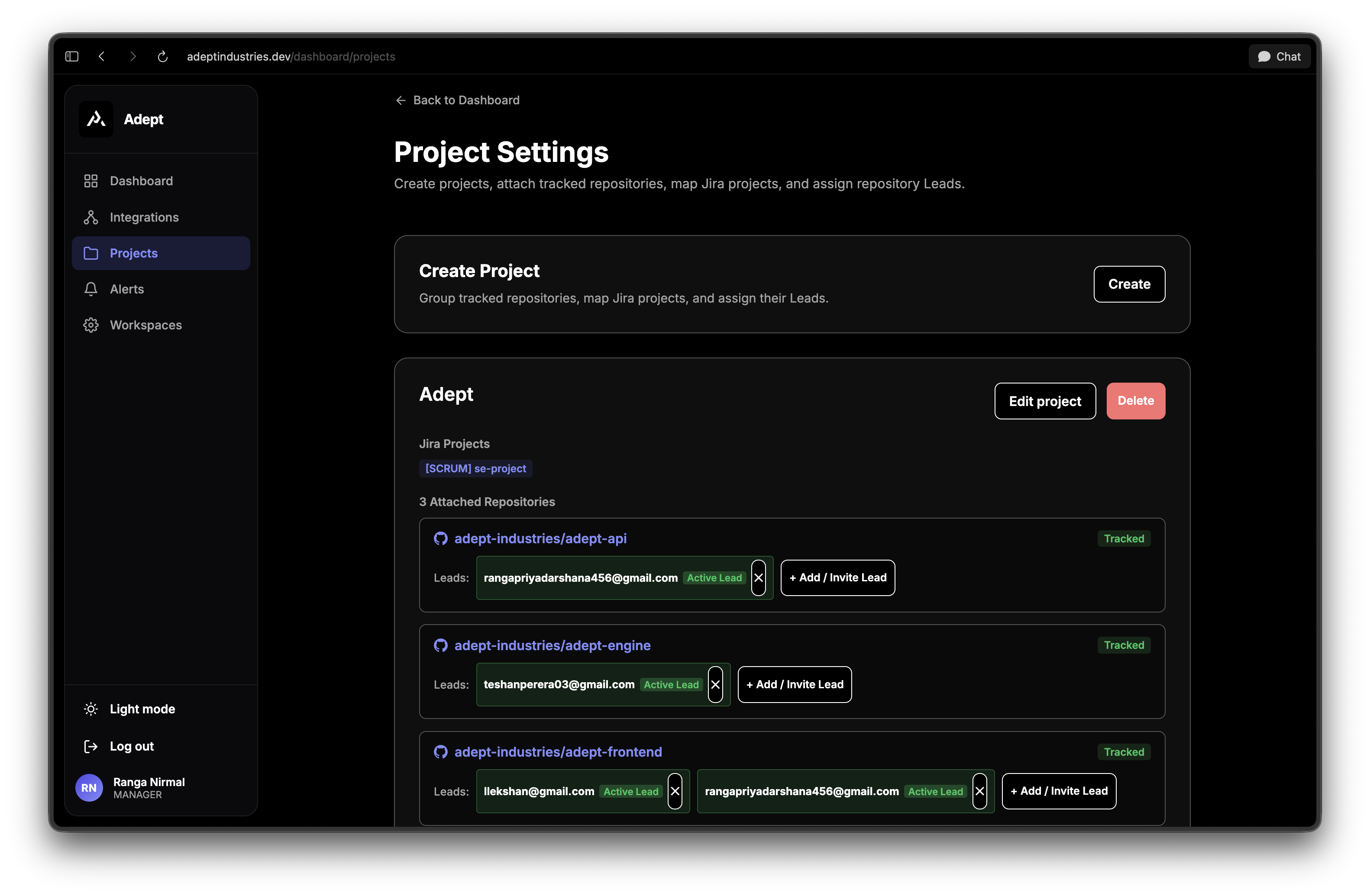Viewport: 1370px width, 896px height.
Task: Click Edit project for Adept
Action: coord(1045,401)
